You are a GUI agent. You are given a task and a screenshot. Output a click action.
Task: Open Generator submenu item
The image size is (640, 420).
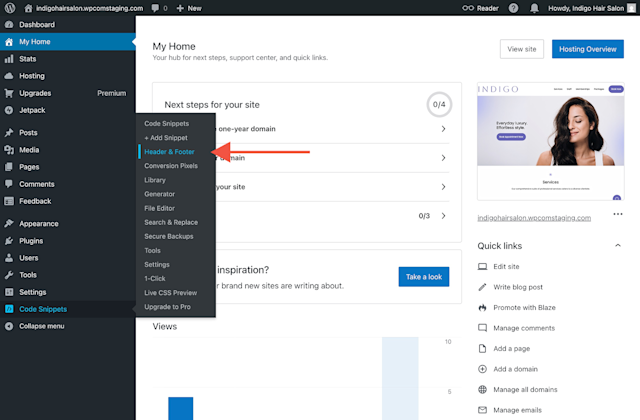point(159,194)
